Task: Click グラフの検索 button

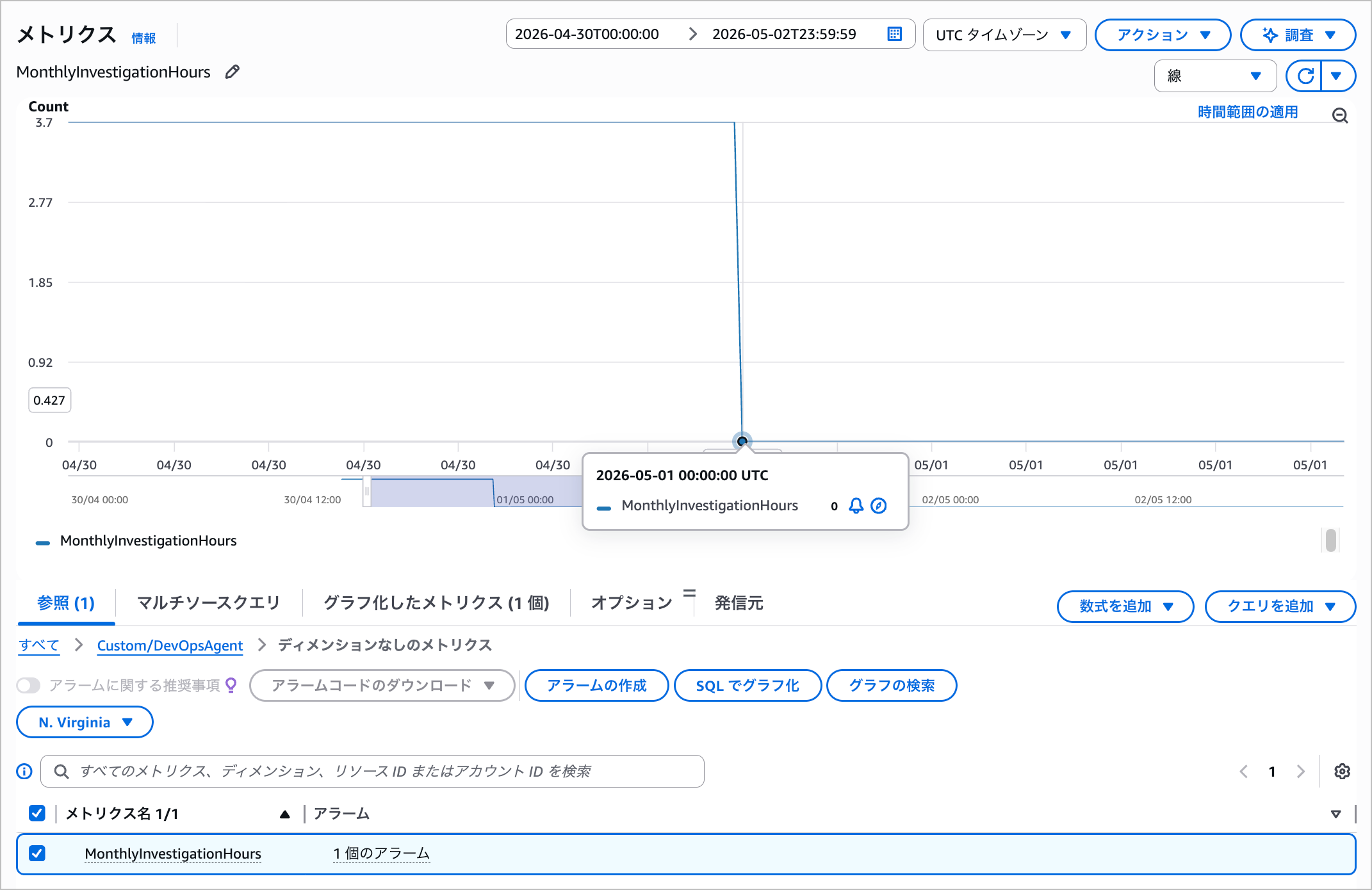Action: [892, 685]
